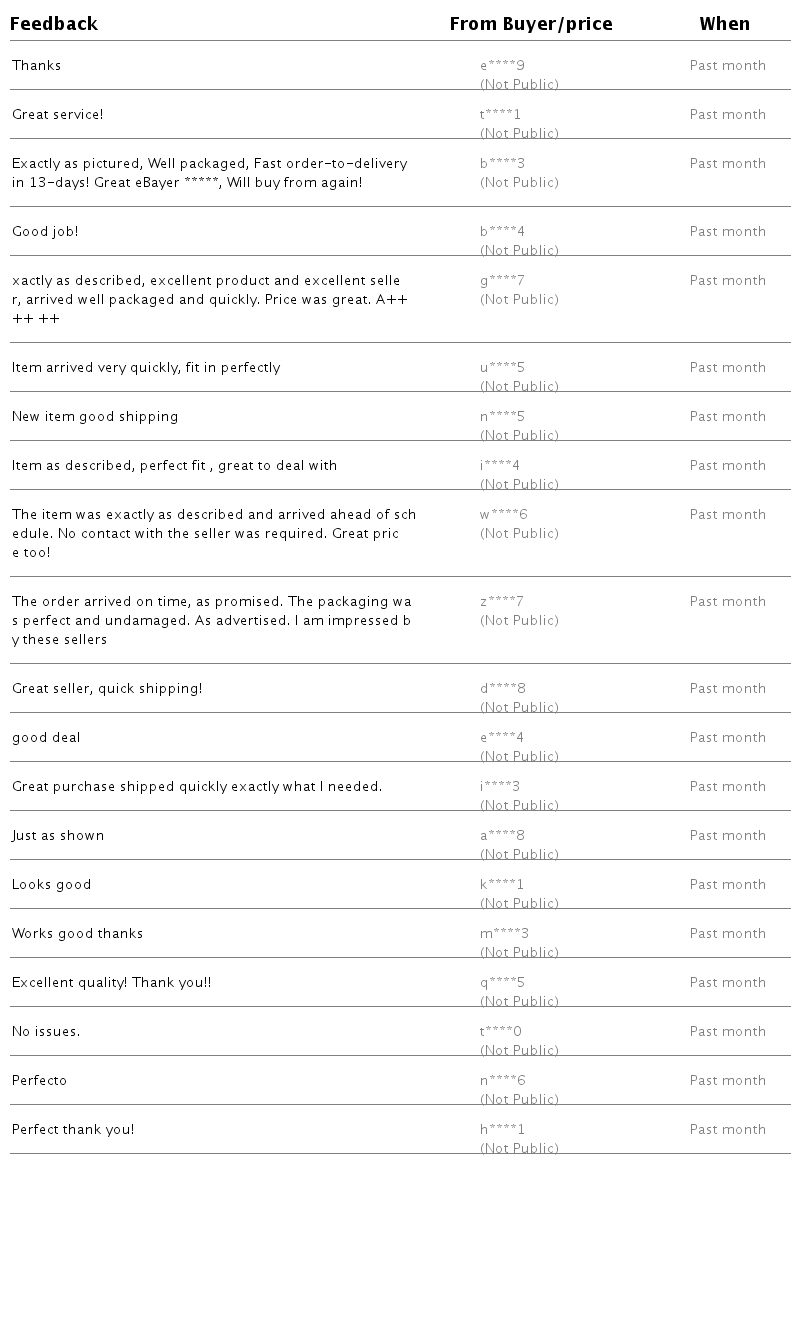
Task: Open buyer e****9 profile
Action: point(502,66)
